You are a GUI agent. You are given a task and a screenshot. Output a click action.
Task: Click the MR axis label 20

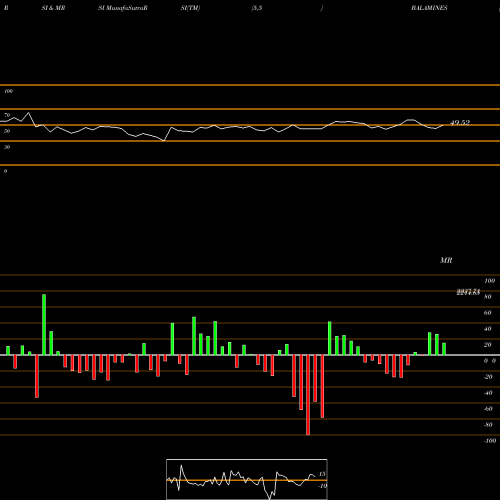point(488,345)
